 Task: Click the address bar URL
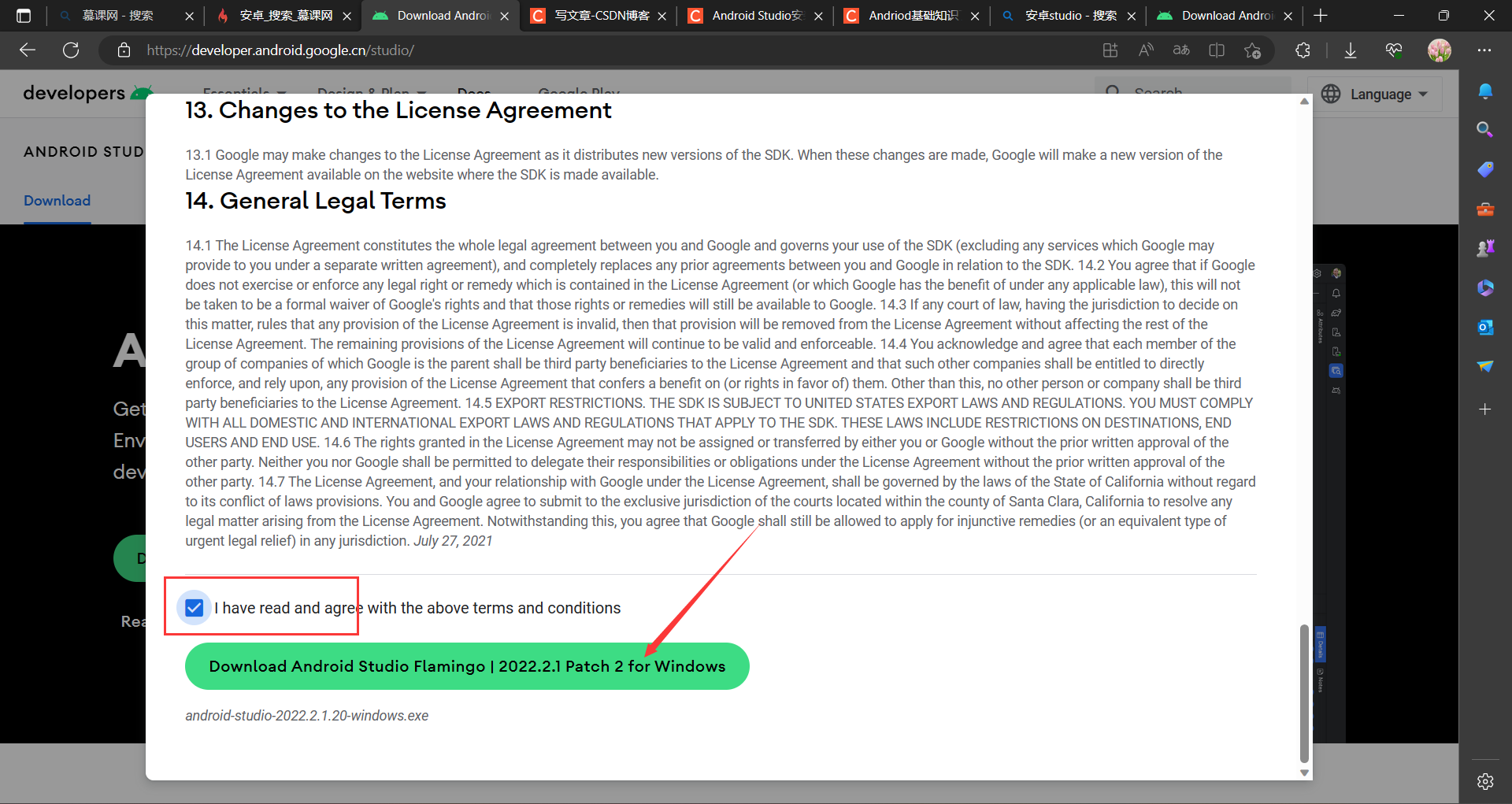coord(280,50)
